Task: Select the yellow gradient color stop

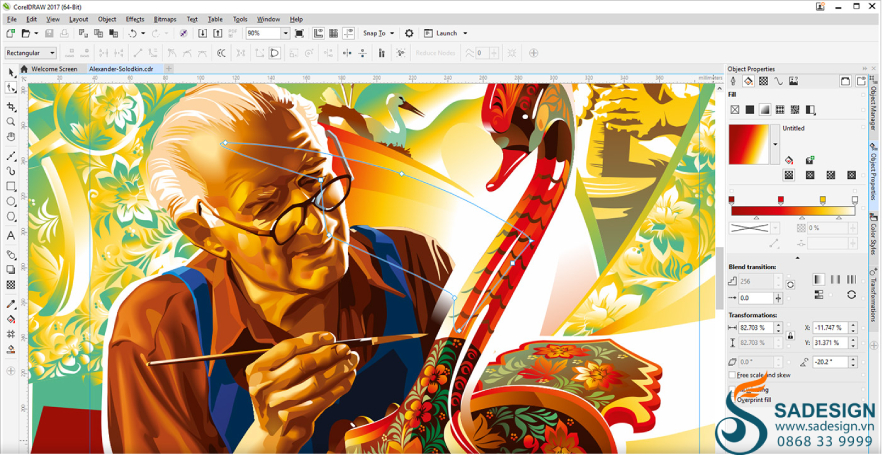Action: [x=822, y=200]
